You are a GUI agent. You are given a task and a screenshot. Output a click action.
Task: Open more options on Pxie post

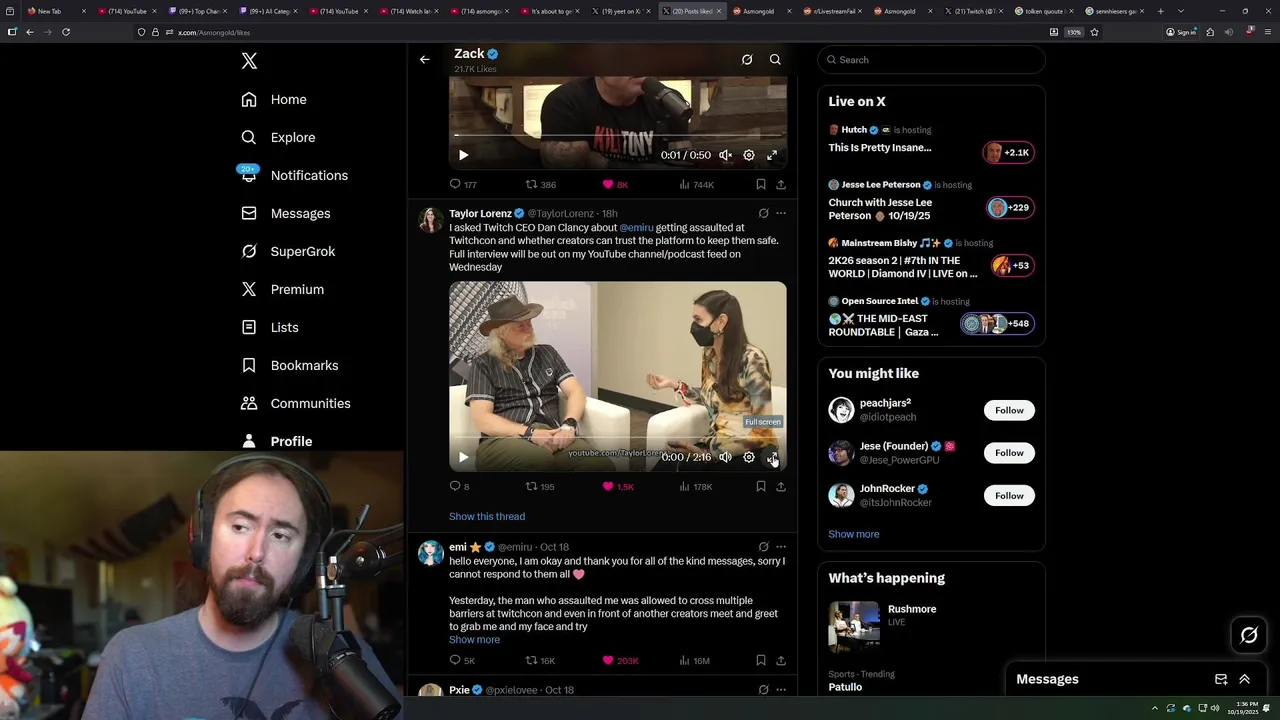pyautogui.click(x=781, y=690)
